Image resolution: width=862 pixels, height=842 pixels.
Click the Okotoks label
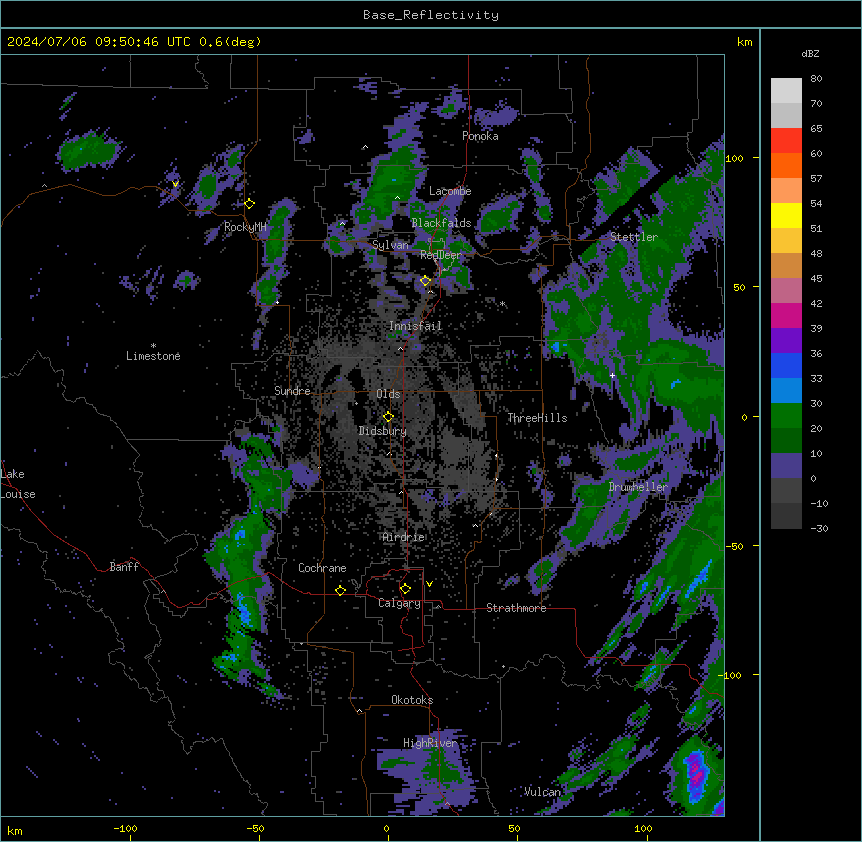click(x=412, y=700)
